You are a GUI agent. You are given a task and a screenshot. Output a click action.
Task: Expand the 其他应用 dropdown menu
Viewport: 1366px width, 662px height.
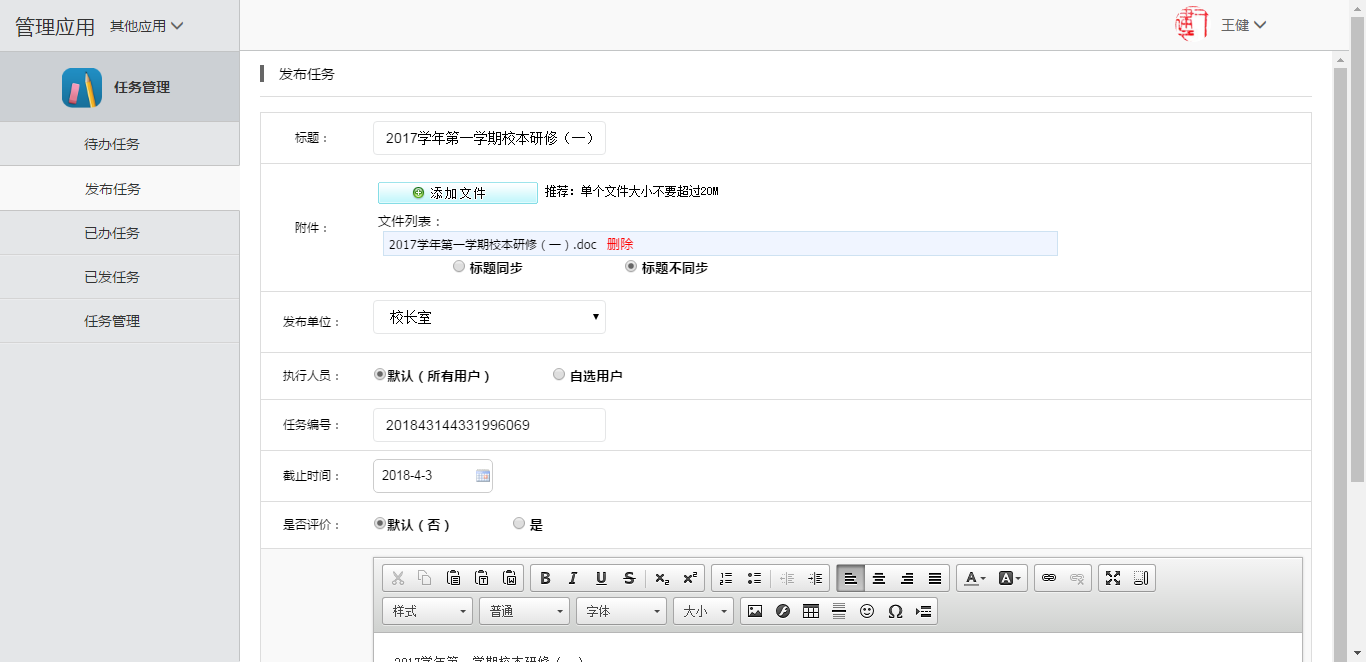(147, 26)
